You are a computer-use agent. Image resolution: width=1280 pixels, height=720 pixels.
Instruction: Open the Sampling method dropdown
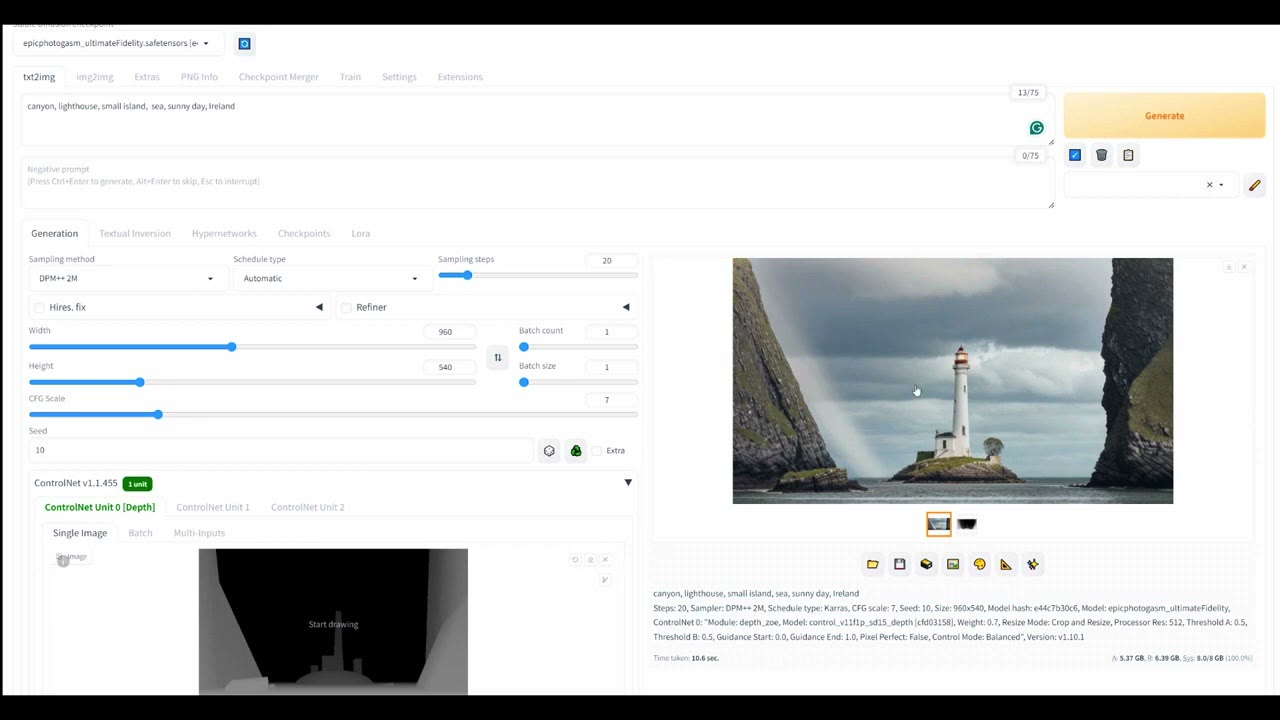pyautogui.click(x=129, y=278)
